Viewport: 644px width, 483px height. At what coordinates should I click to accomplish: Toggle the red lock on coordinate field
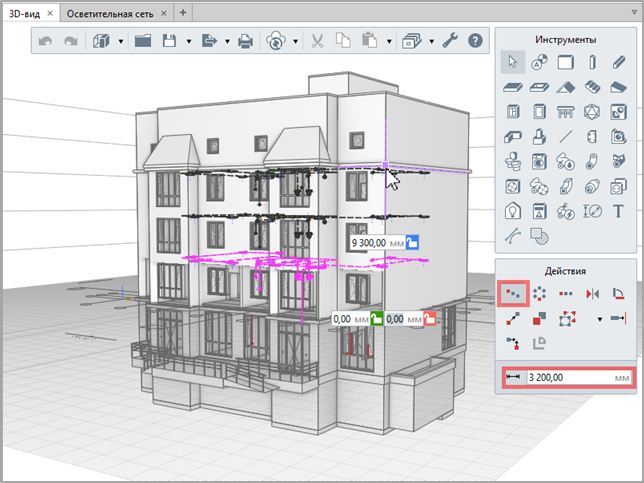[430, 318]
